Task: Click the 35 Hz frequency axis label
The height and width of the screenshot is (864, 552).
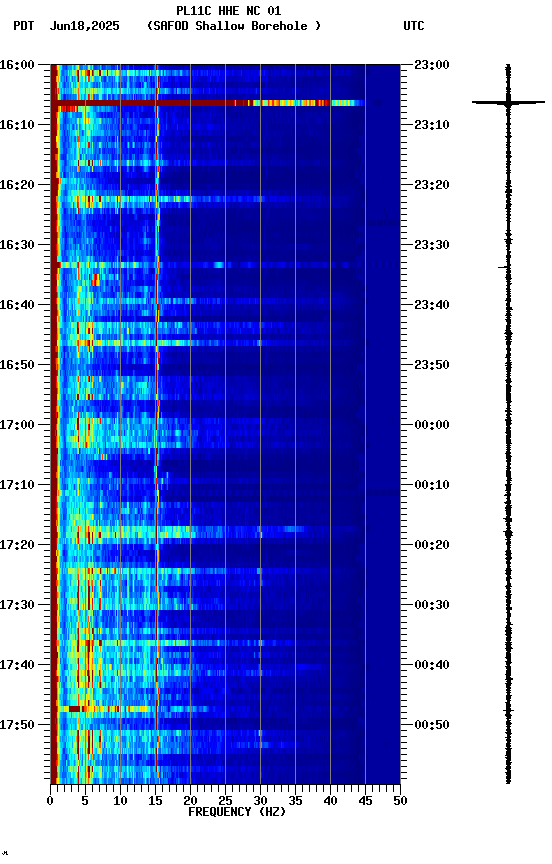Action: [295, 801]
